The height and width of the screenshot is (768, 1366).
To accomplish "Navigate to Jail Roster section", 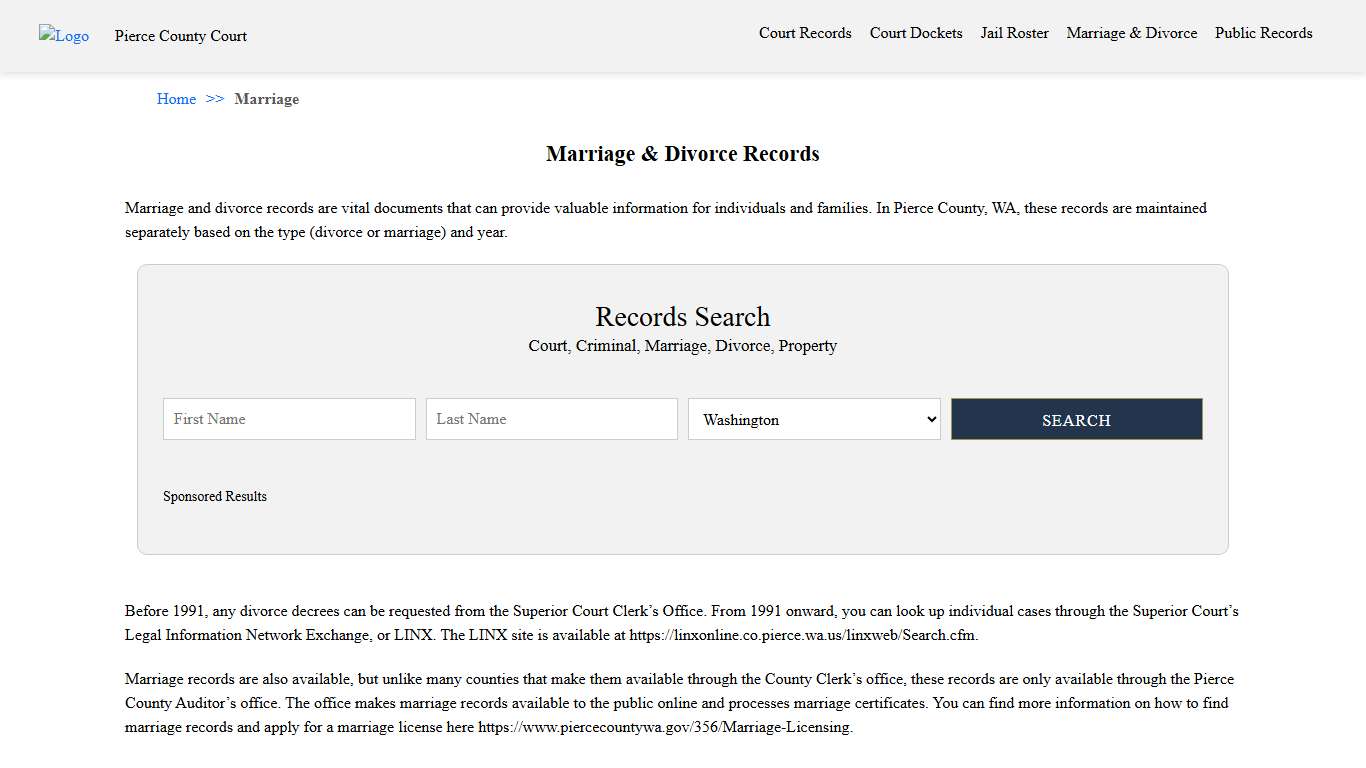I will click(1014, 33).
